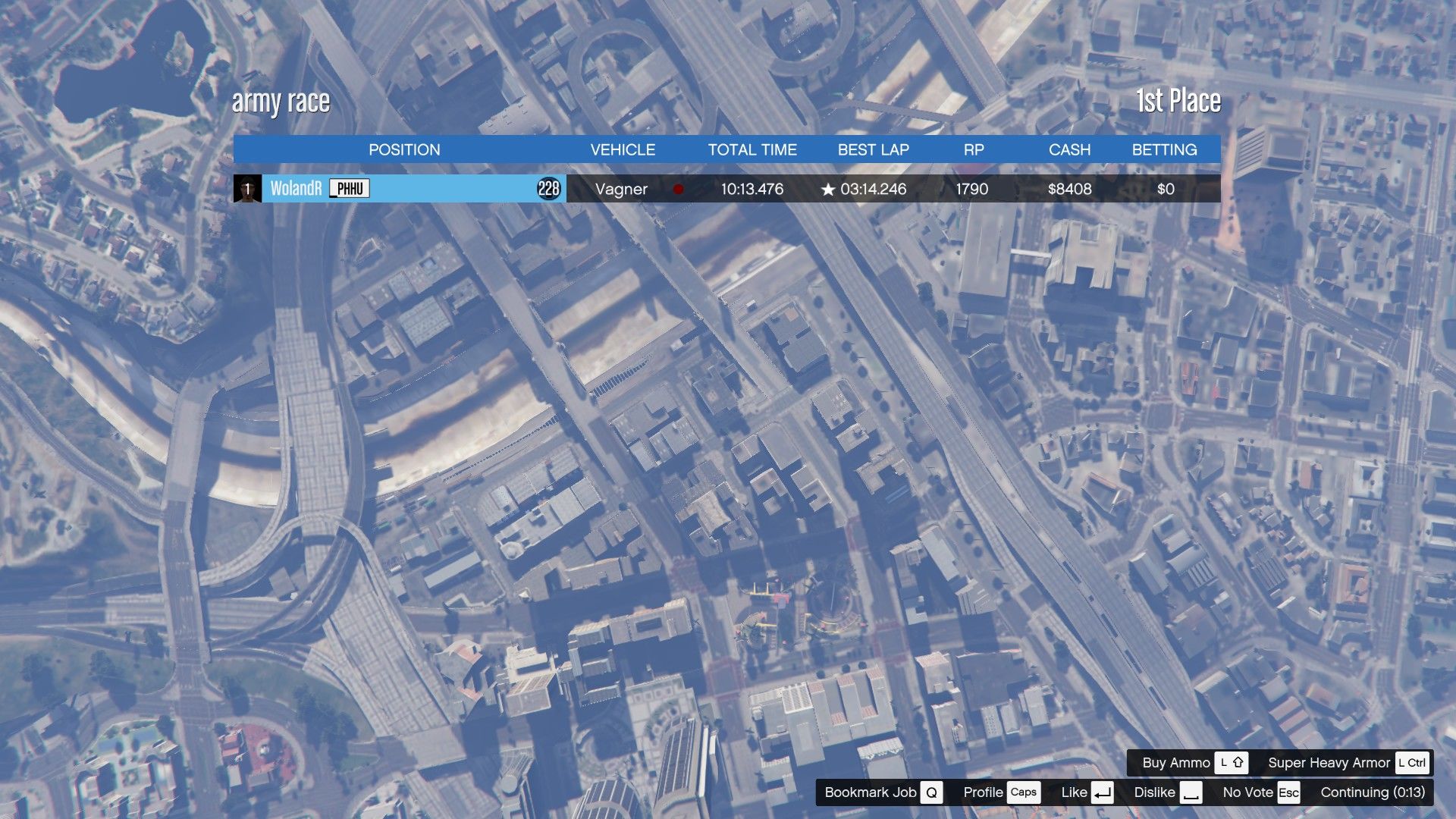This screenshot has width=1456, height=819.
Task: Click the red vehicle color dot
Action: pyautogui.click(x=678, y=190)
